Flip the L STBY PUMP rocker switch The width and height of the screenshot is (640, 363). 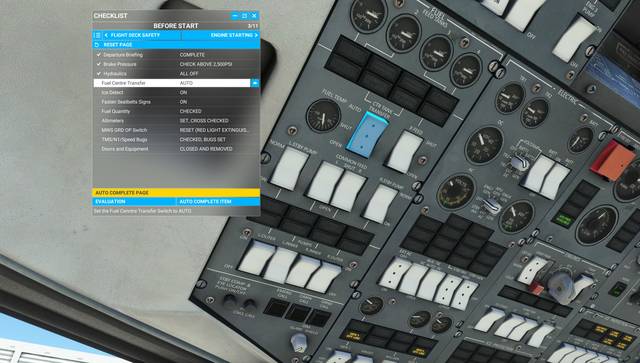click(289, 168)
